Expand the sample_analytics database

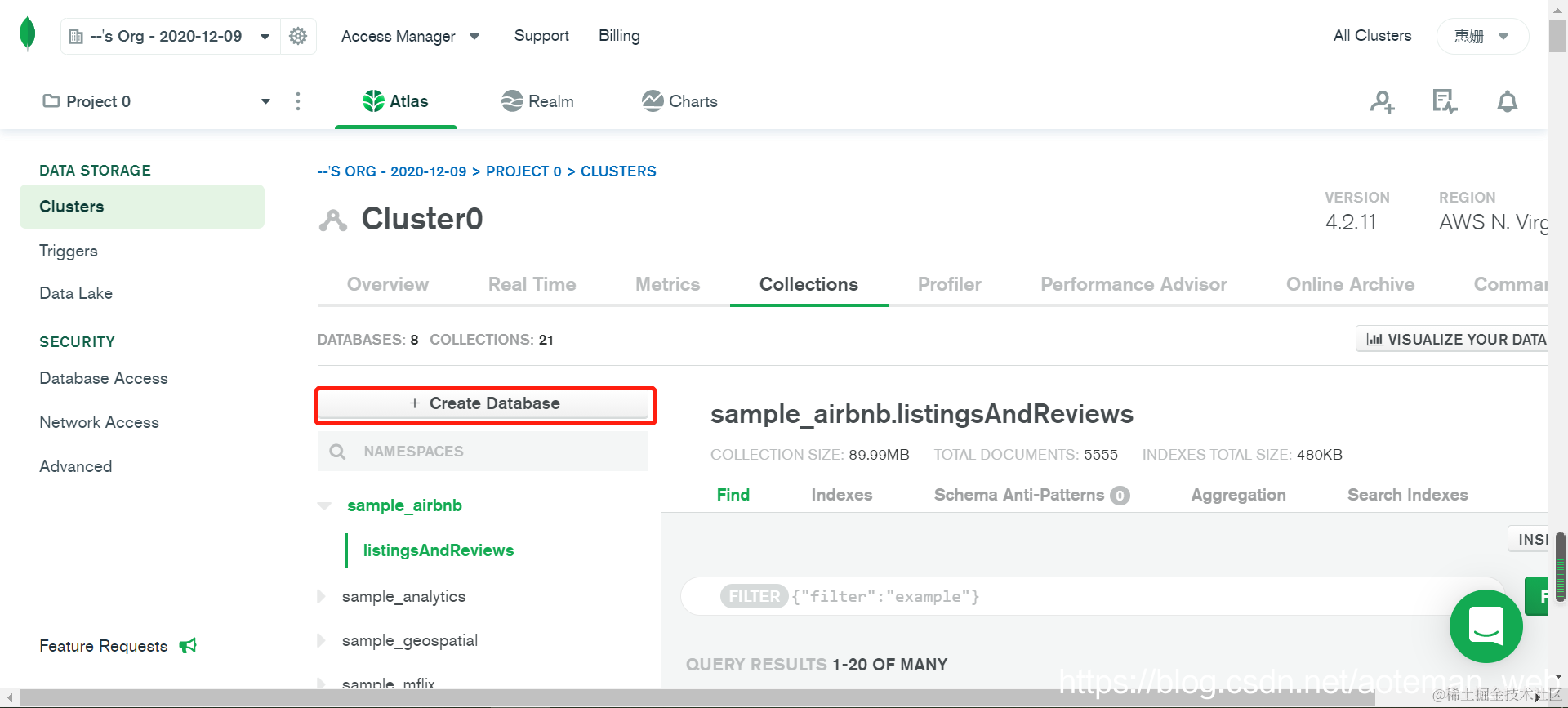click(321, 597)
